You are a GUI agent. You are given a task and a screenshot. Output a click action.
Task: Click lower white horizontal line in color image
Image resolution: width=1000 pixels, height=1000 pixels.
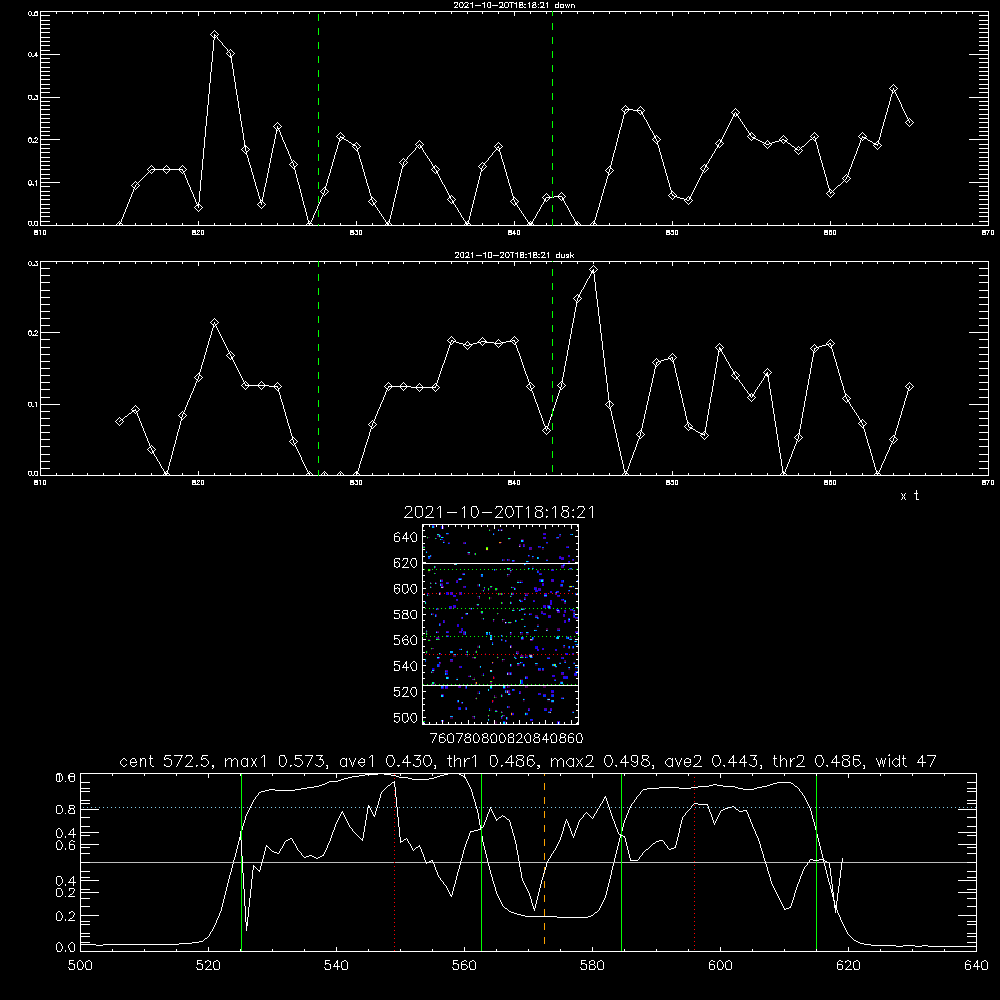pos(500,685)
